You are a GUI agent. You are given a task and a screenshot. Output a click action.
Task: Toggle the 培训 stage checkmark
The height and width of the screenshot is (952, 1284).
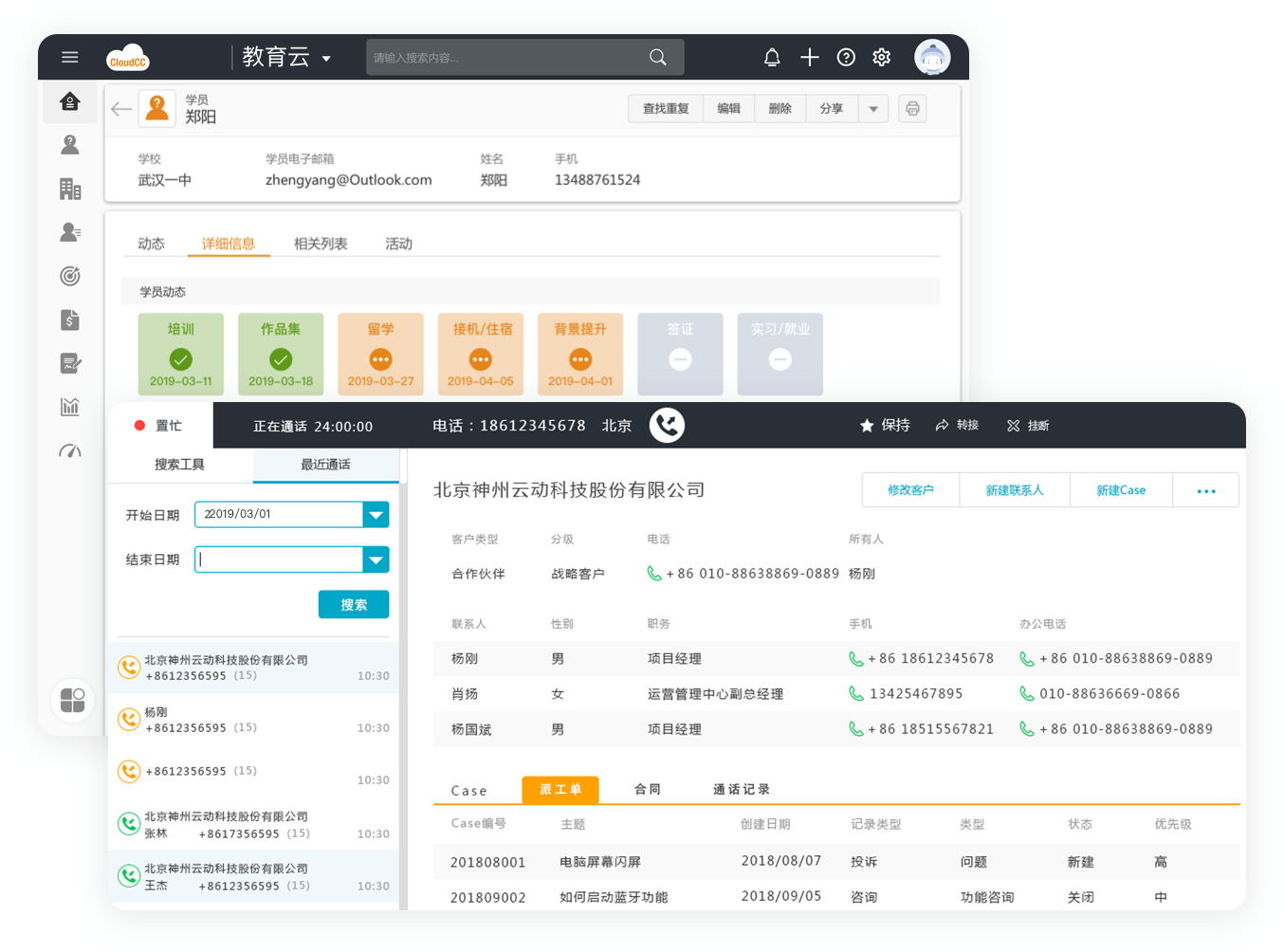coord(181,359)
